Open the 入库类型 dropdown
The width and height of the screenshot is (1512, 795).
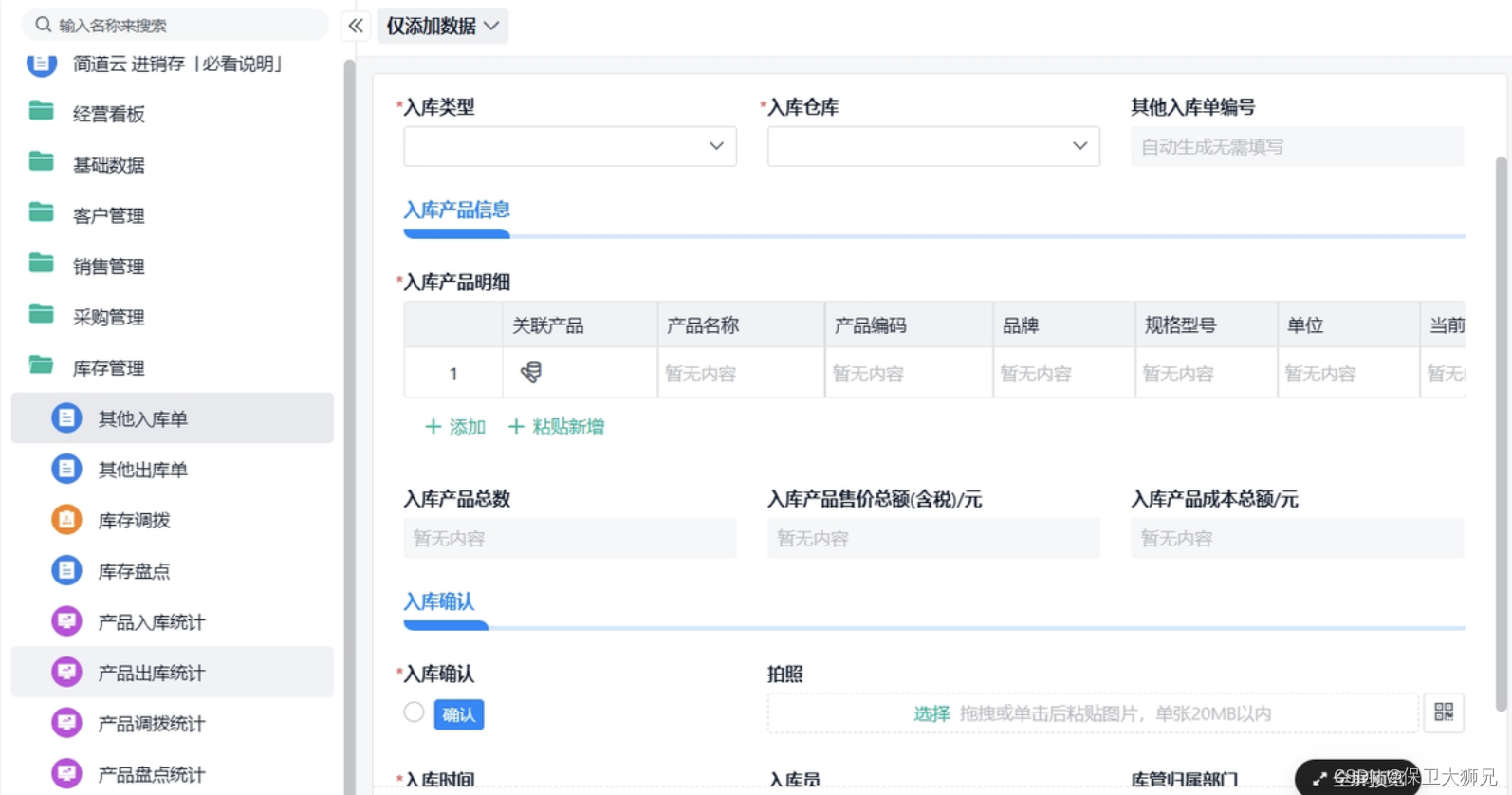[570, 146]
